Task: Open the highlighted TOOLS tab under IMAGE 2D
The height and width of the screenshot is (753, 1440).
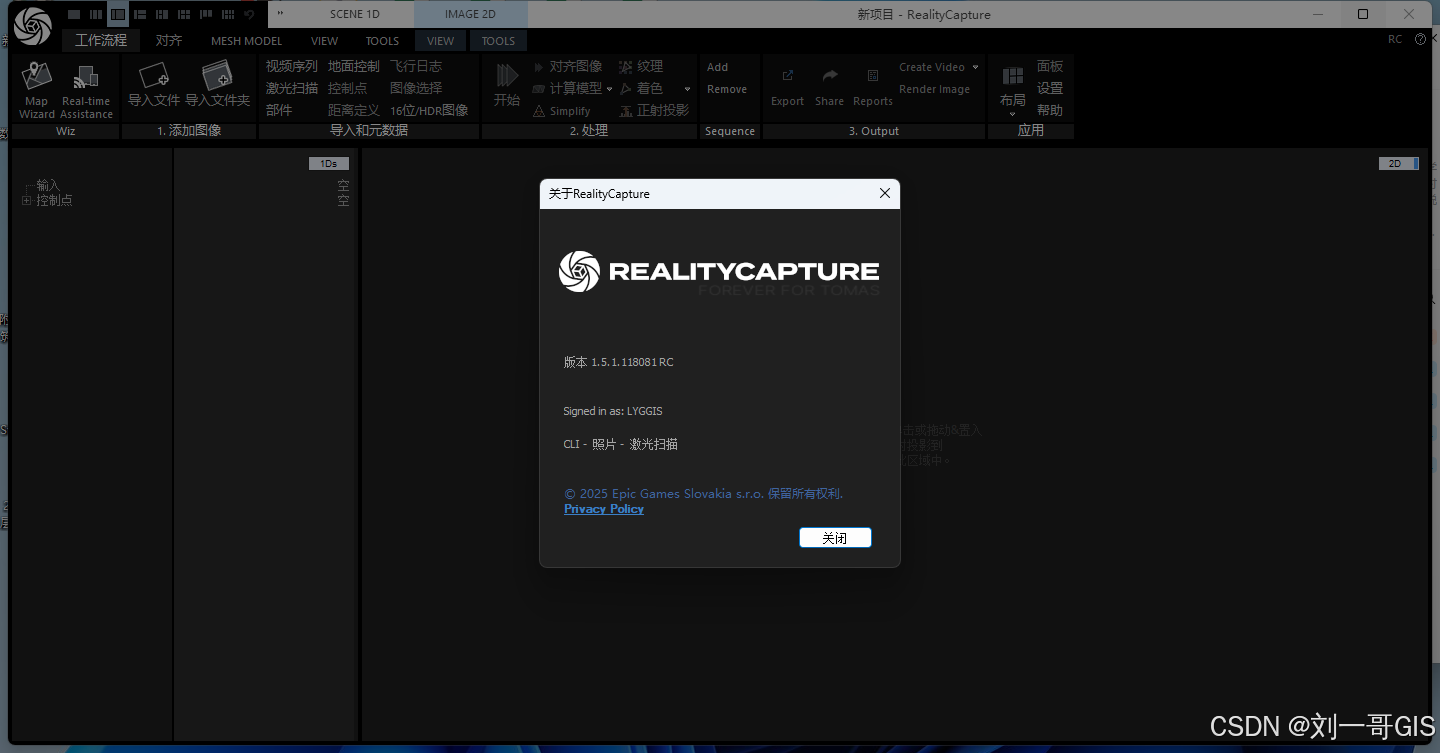Action: click(x=498, y=41)
